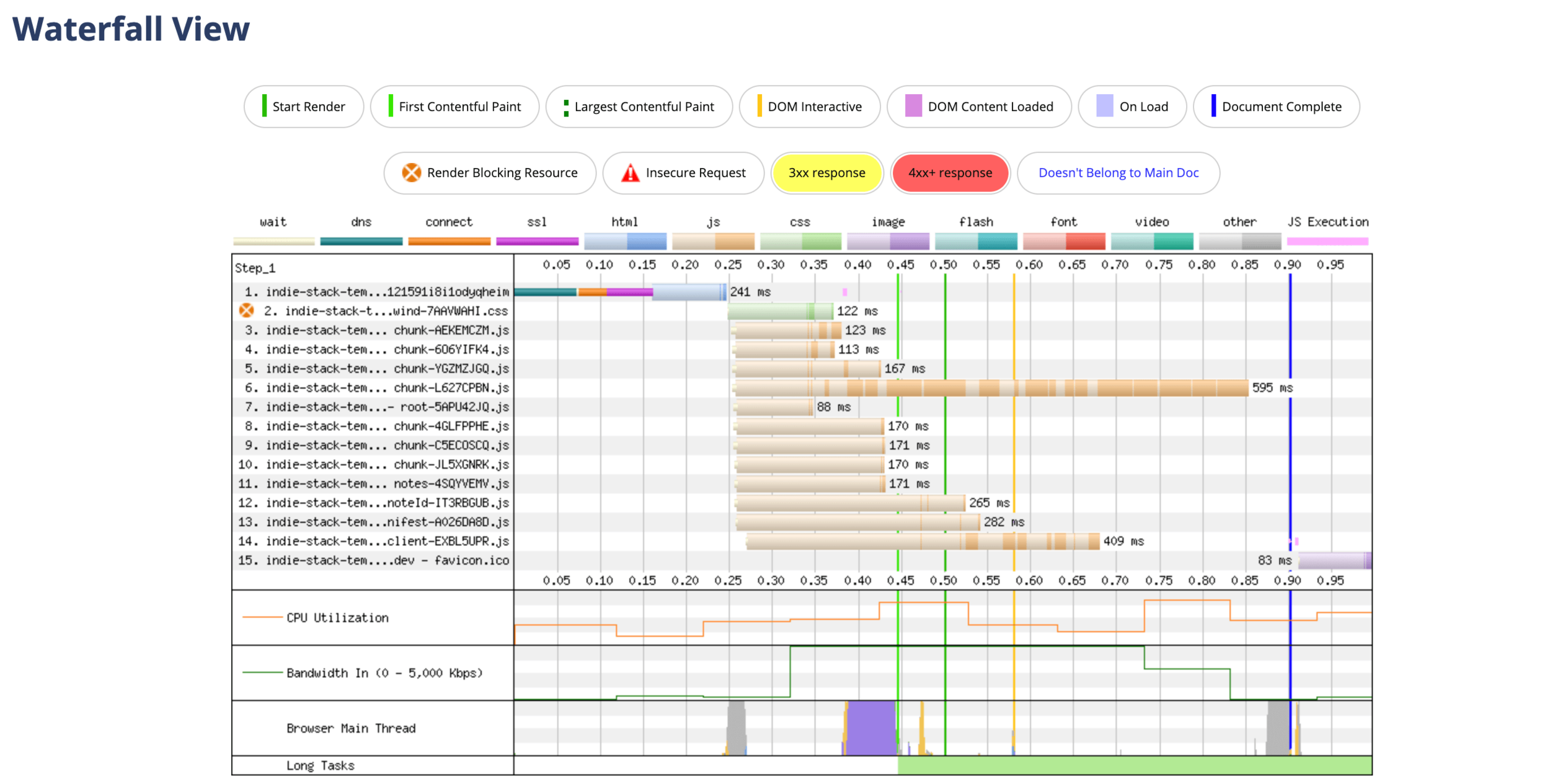
Task: Click the Start Render green marker icon
Action: click(265, 106)
